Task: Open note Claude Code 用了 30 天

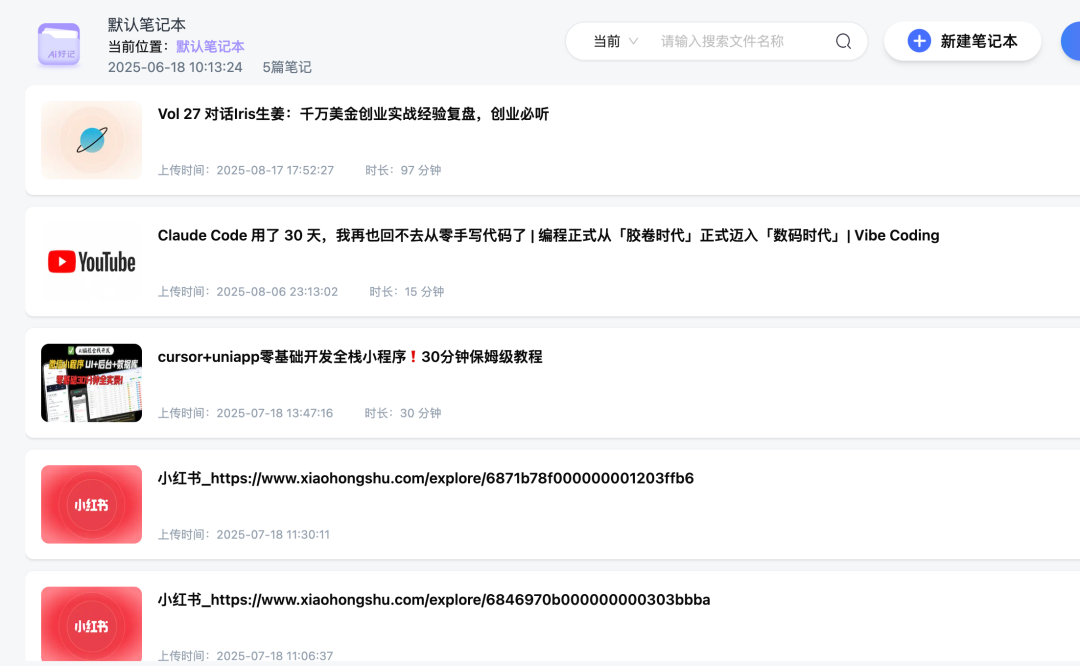Action: point(548,236)
